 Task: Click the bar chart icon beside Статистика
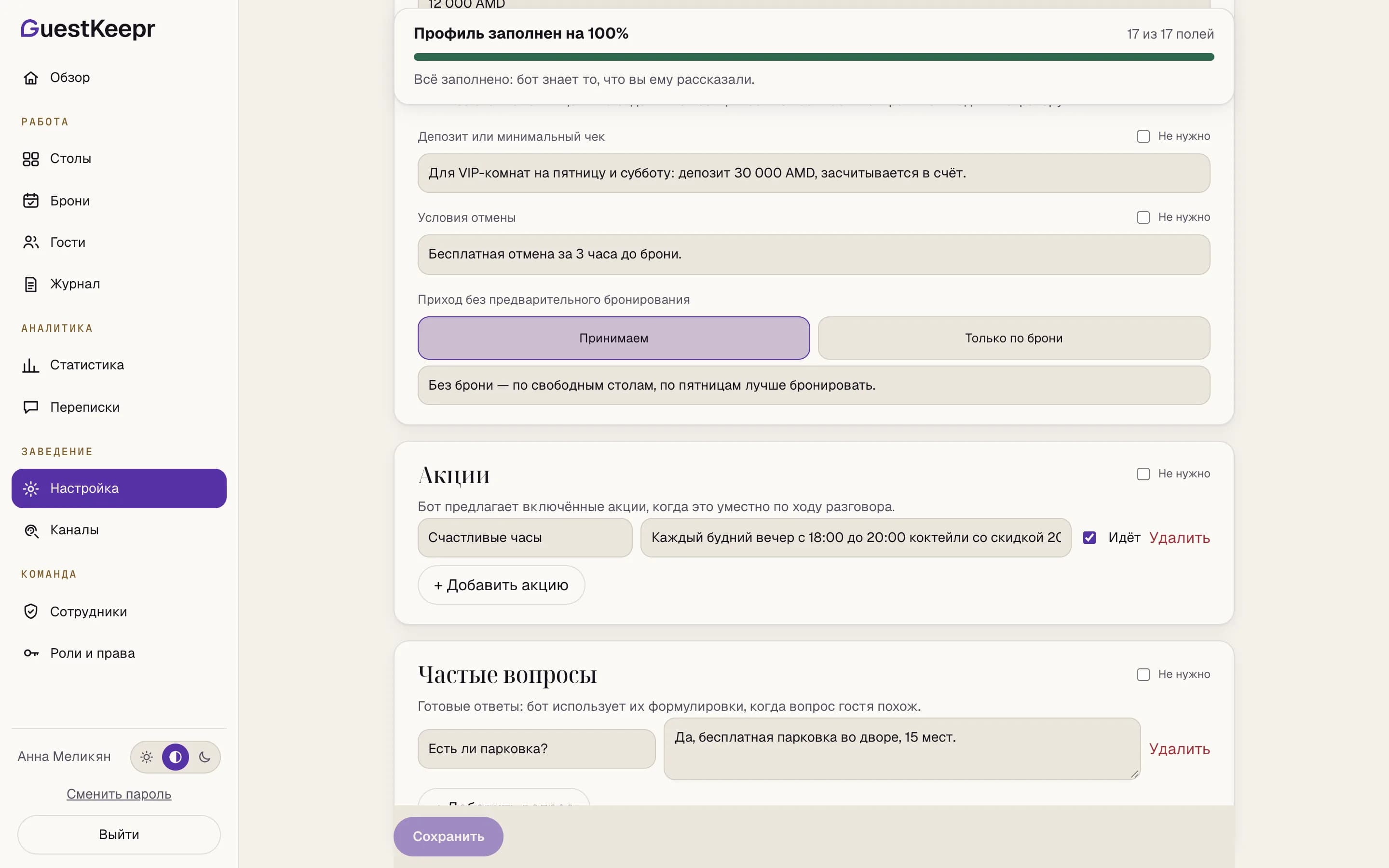(31, 365)
